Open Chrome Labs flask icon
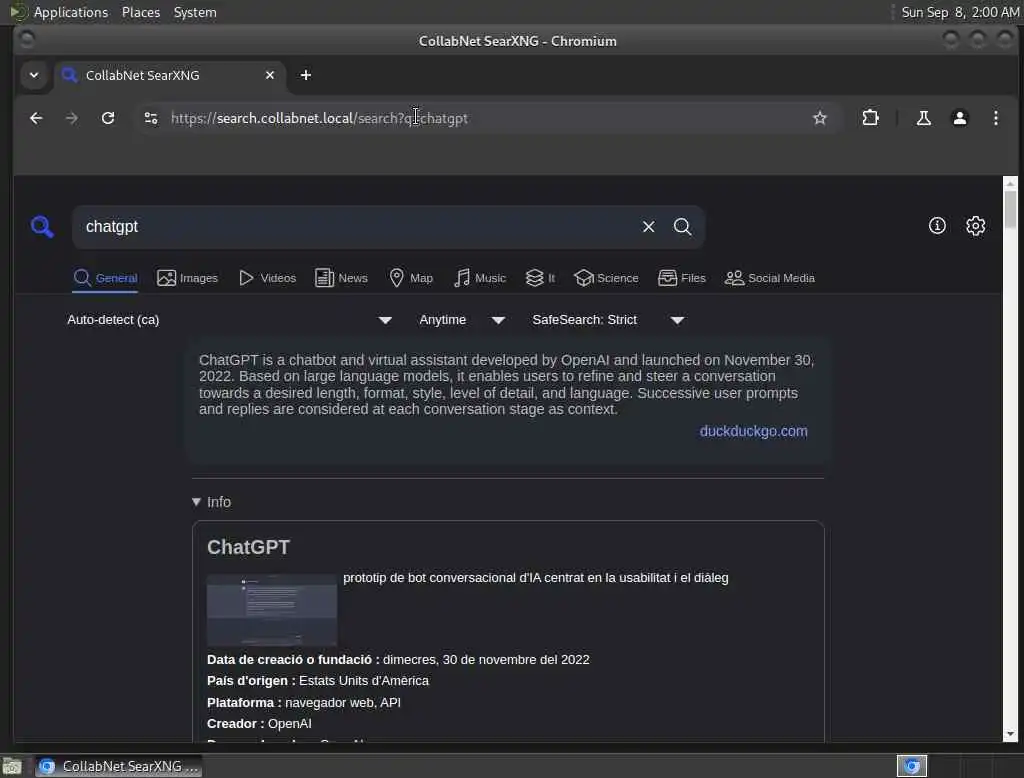Screen dimensions: 1024x778 923,118
